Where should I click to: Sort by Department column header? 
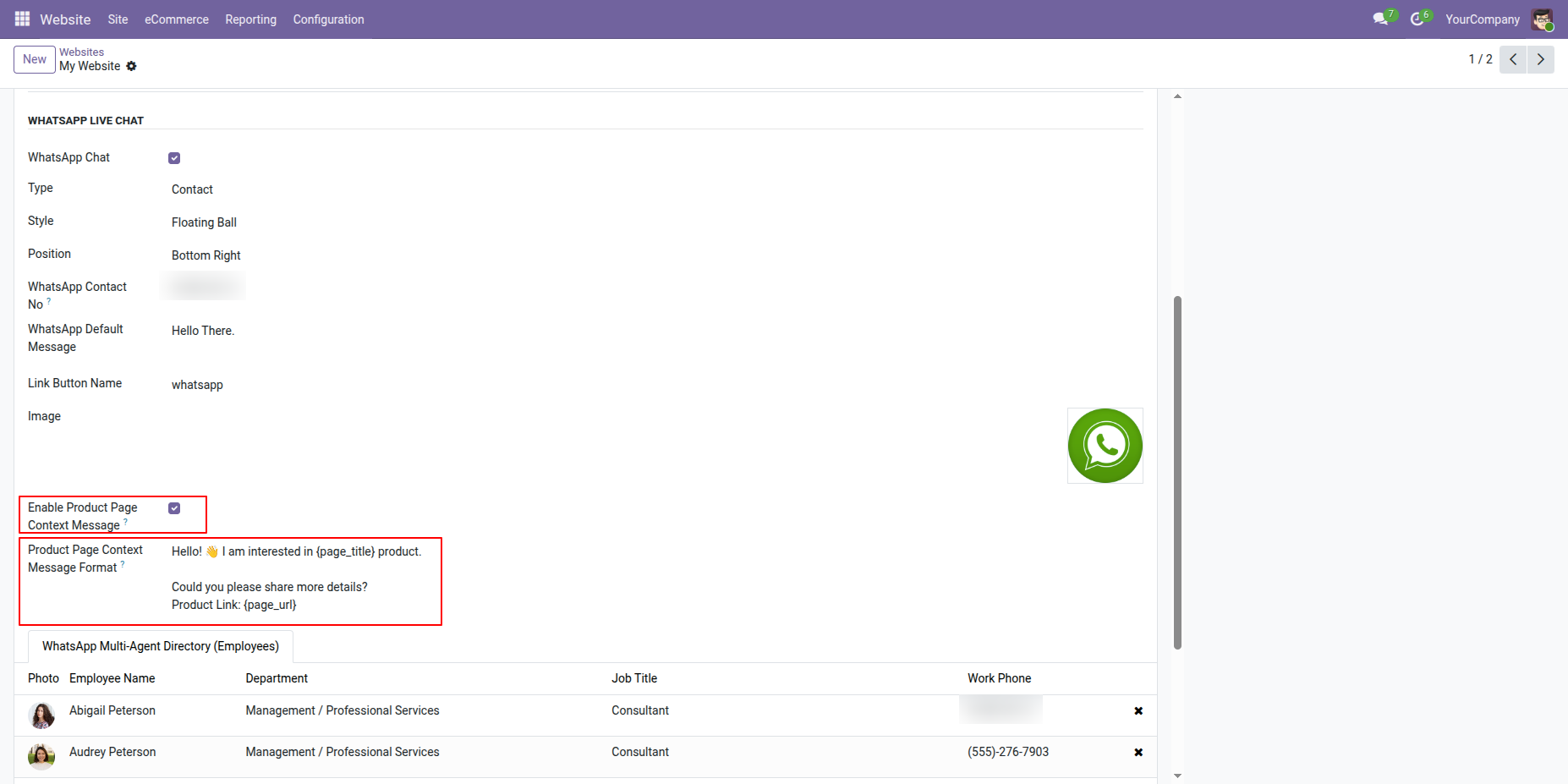[277, 678]
